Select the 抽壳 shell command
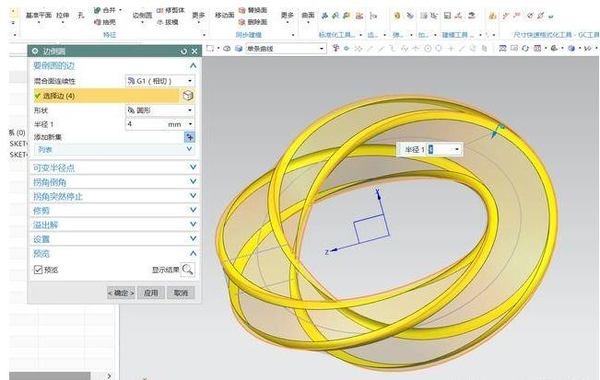 click(x=105, y=22)
